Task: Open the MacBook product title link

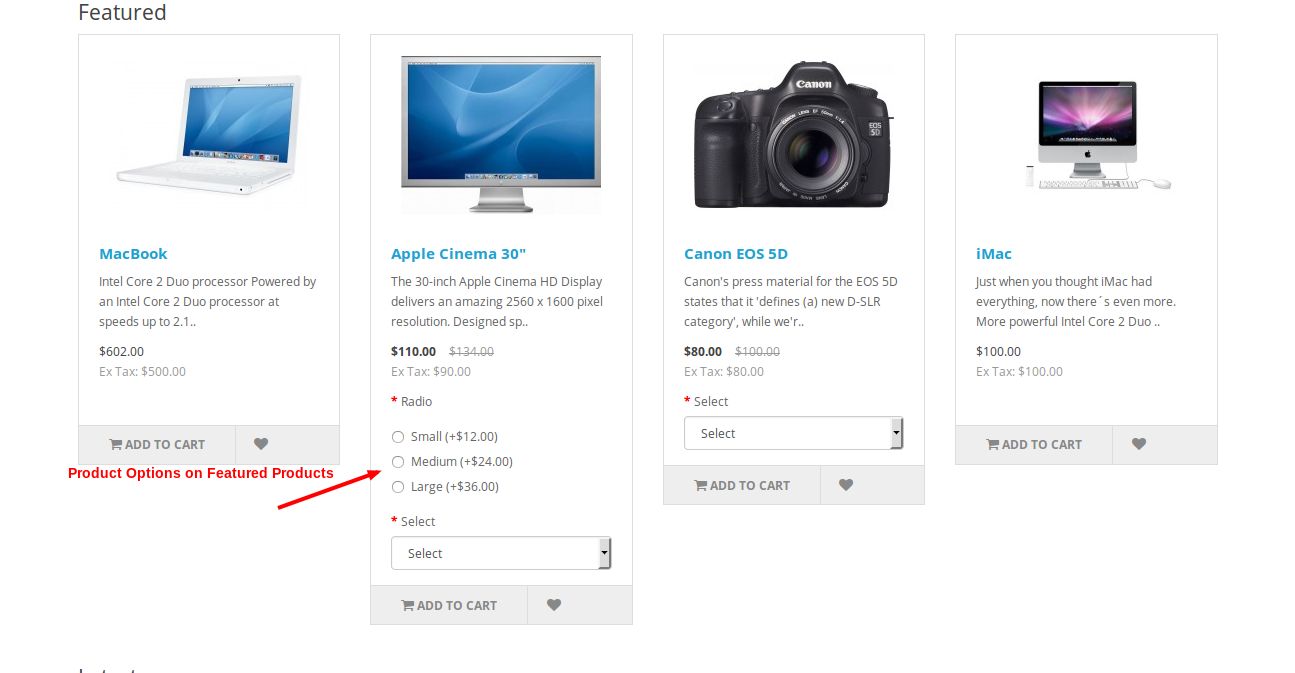Action: tap(133, 254)
